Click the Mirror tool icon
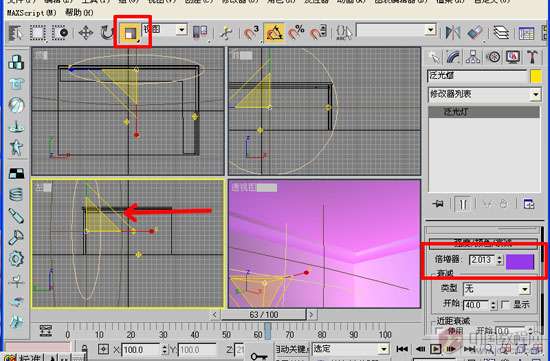Viewport: 550px width, 361px height. click(453, 33)
